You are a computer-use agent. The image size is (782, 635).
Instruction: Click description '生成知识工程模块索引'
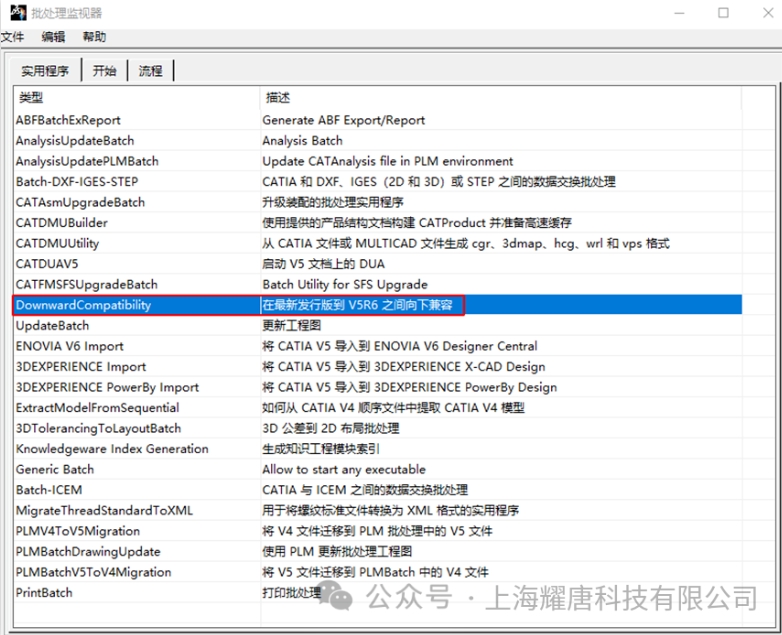coord(321,449)
